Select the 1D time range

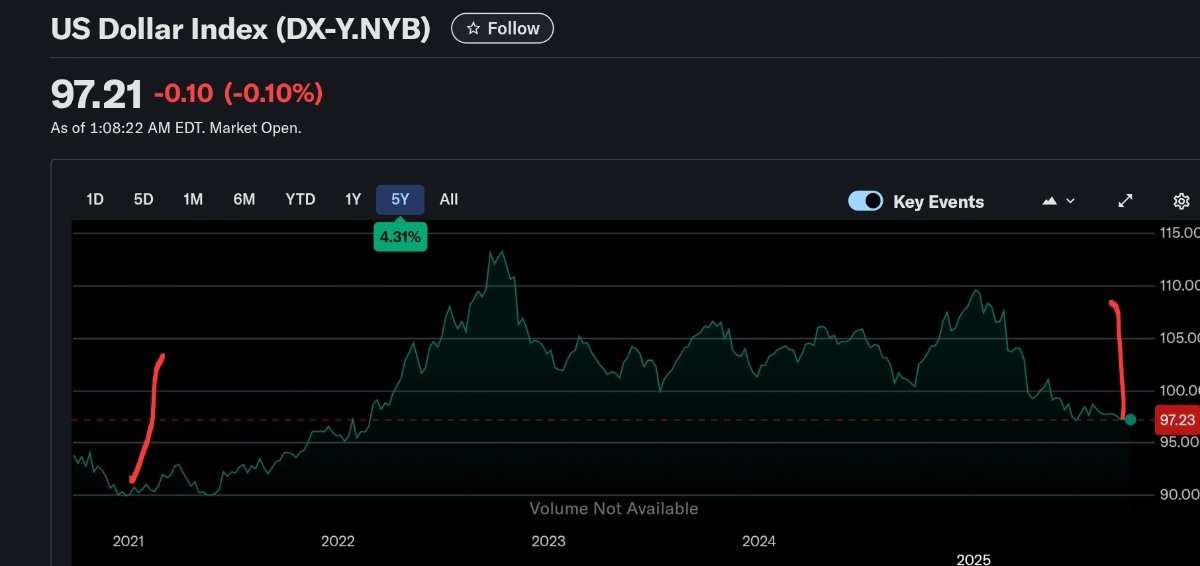pyautogui.click(x=95, y=199)
